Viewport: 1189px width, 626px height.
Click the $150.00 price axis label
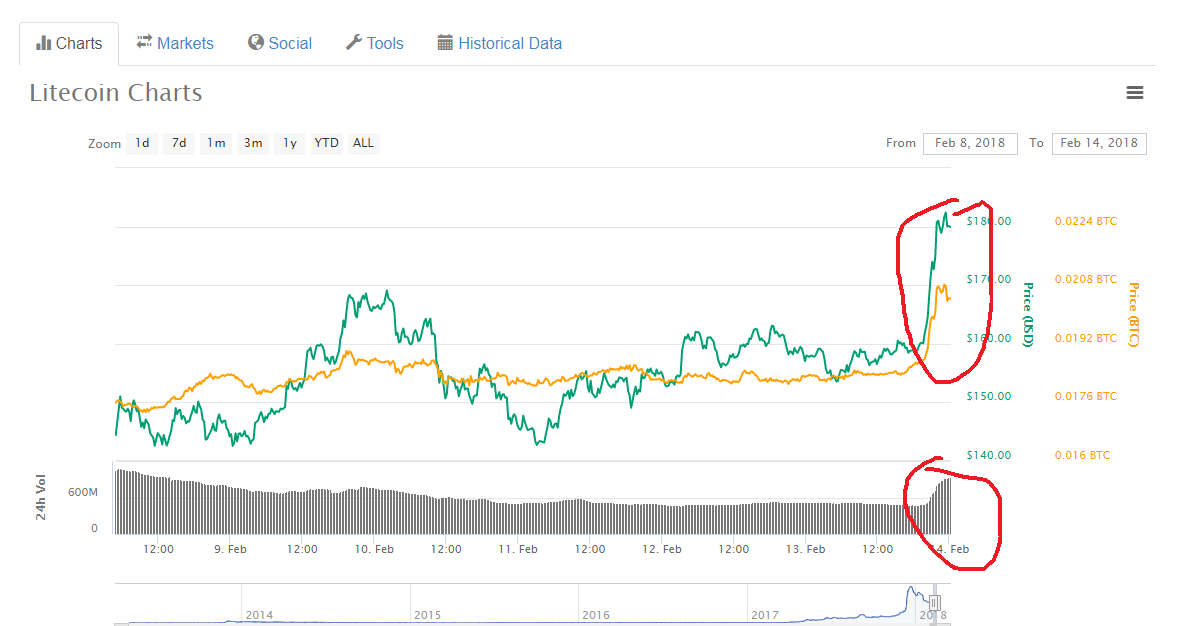click(x=989, y=396)
